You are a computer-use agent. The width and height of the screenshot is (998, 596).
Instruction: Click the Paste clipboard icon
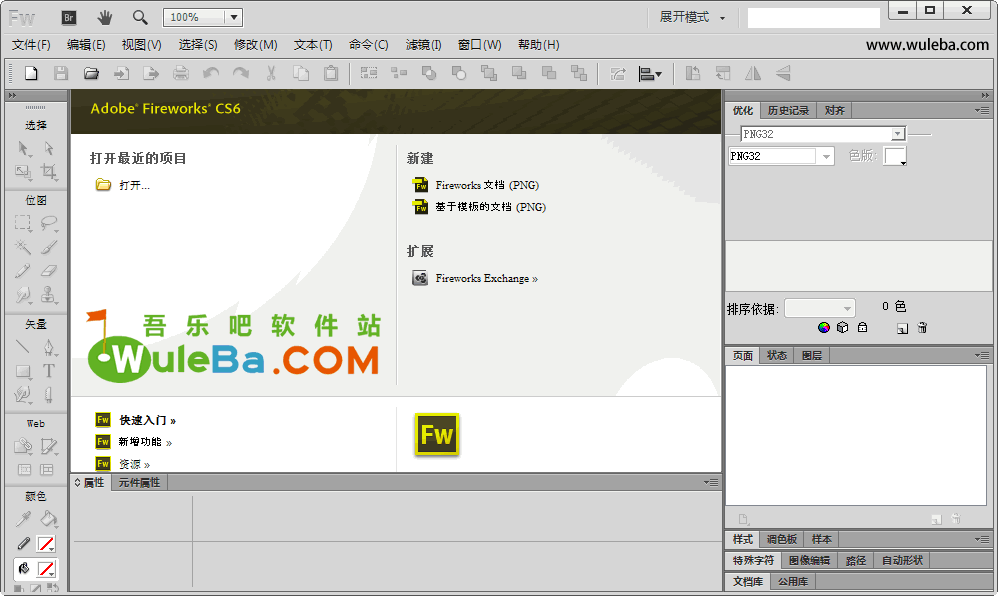coord(331,73)
